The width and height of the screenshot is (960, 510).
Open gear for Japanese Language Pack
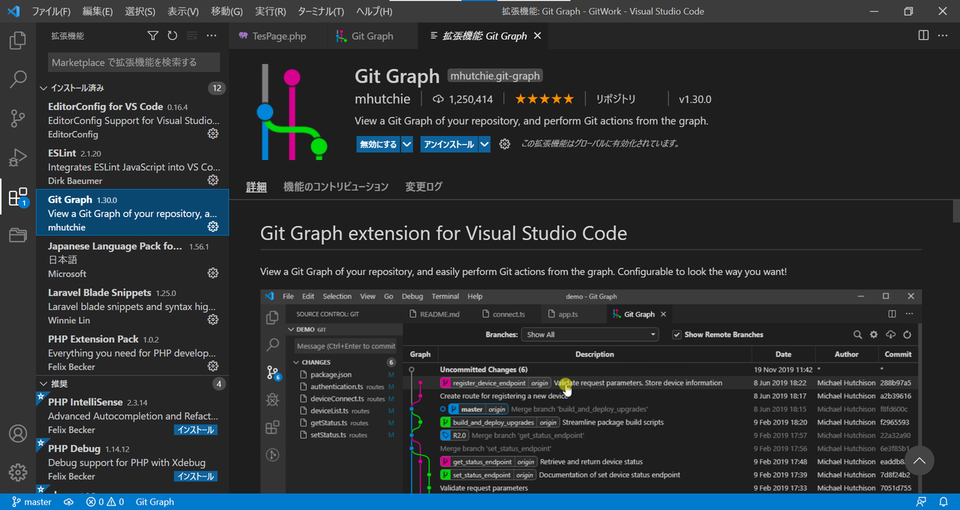[x=213, y=273]
